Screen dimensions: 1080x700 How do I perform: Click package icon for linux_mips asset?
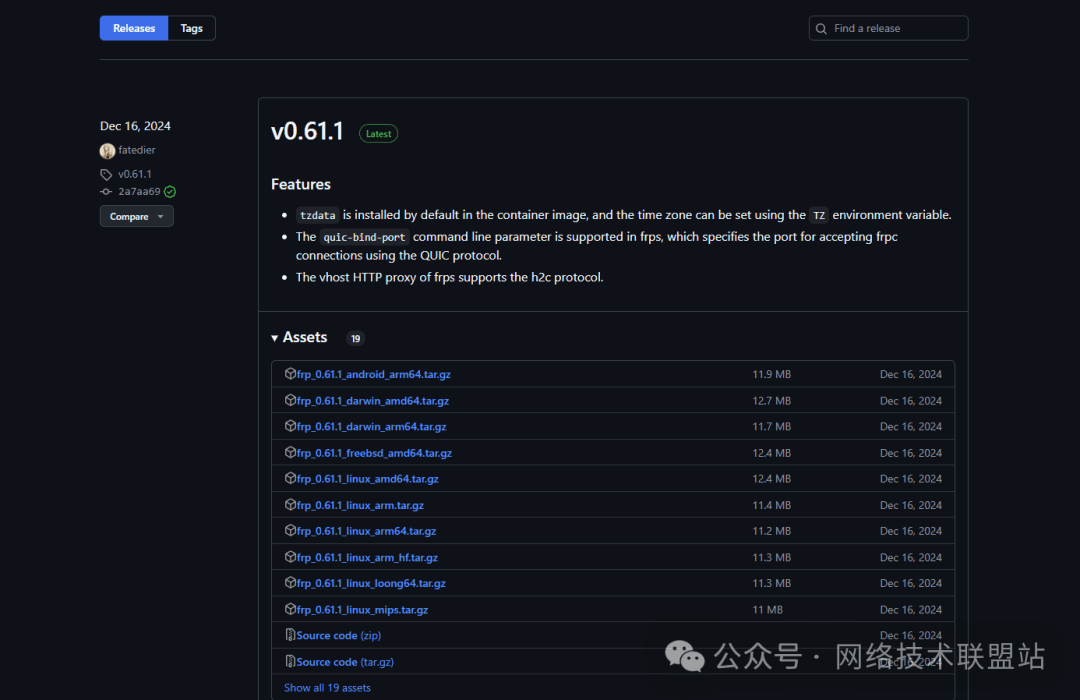click(x=290, y=609)
